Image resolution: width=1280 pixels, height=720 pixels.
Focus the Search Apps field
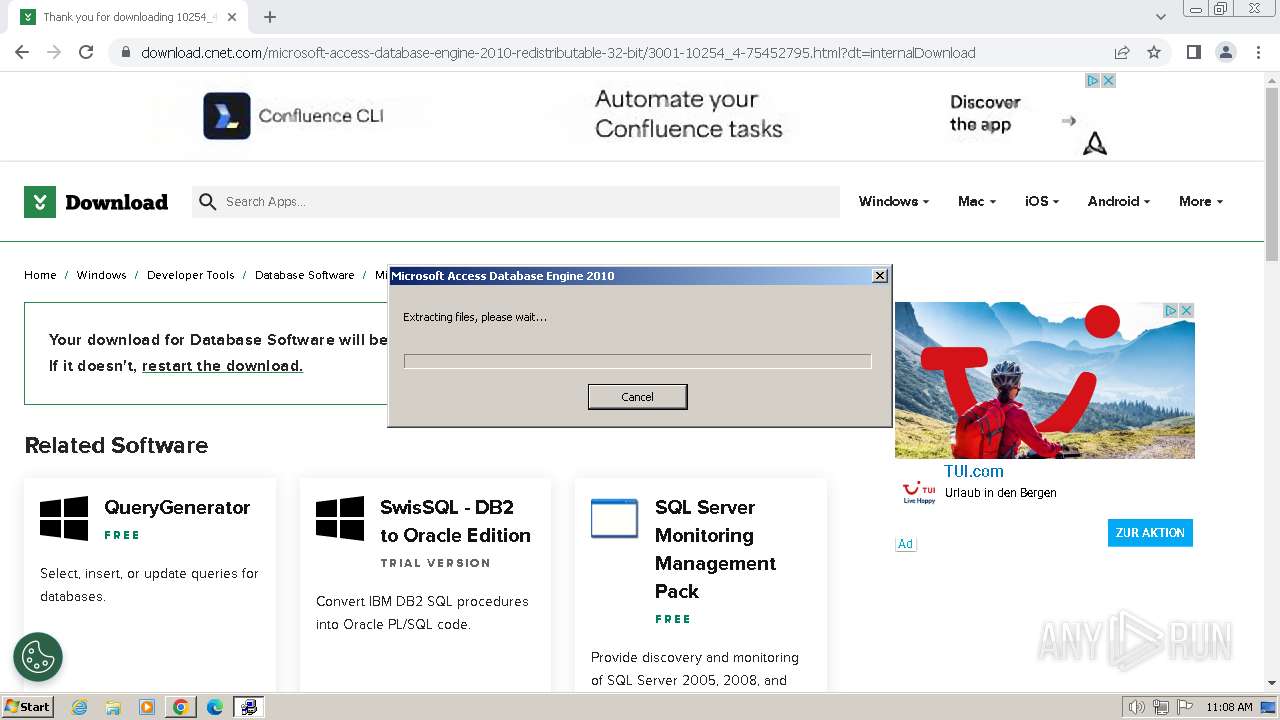[x=516, y=202]
